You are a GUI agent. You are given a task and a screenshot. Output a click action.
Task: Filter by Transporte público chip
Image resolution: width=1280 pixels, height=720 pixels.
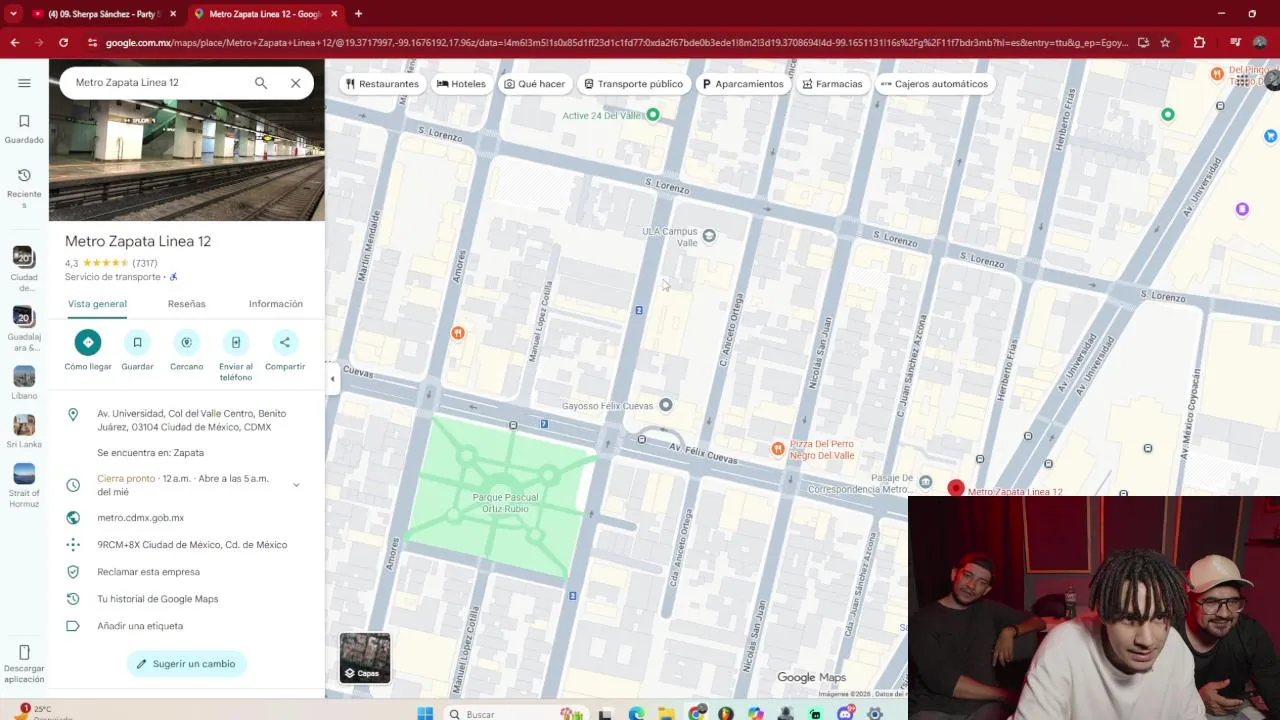[x=633, y=84]
